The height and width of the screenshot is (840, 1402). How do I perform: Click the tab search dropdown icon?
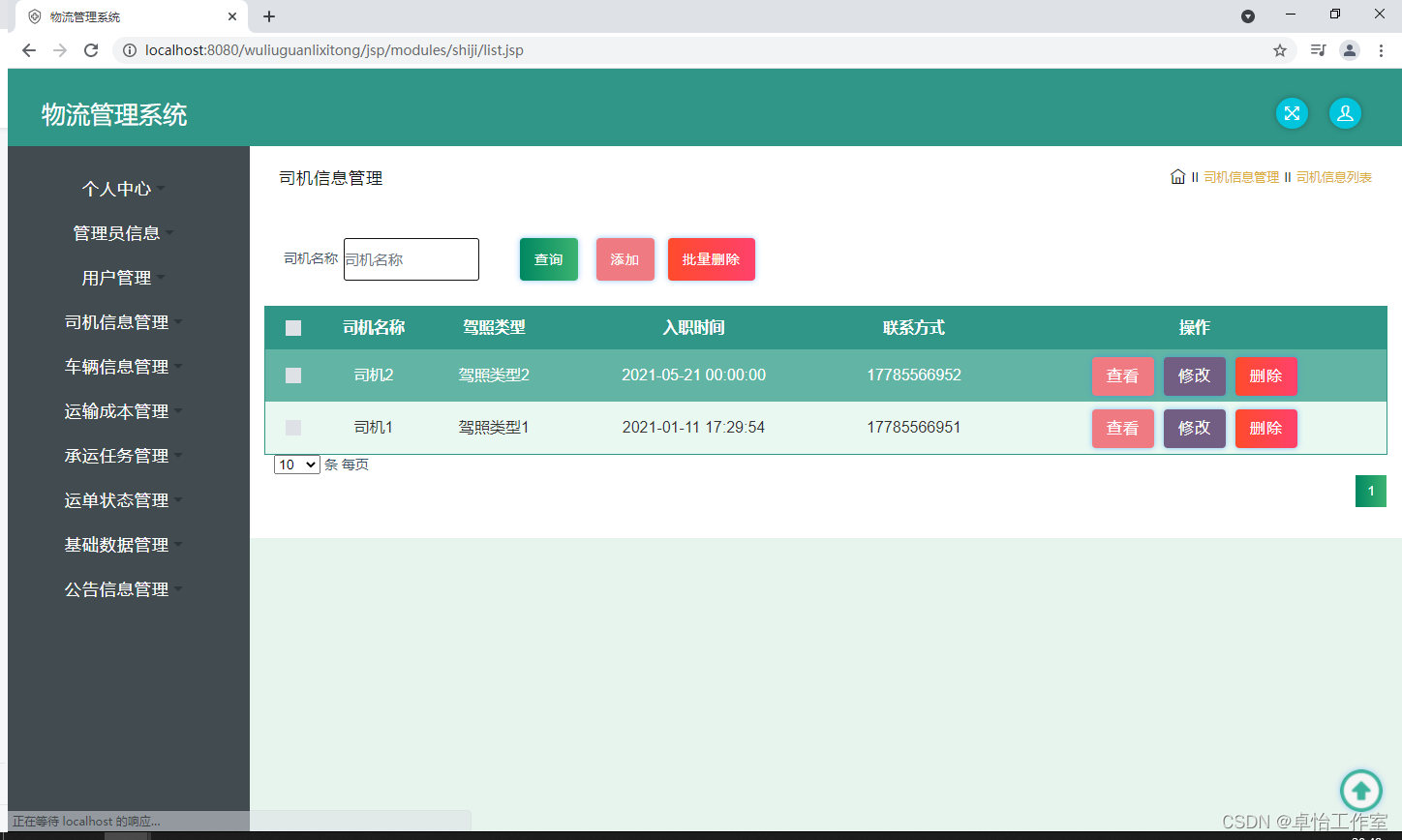tap(1248, 16)
